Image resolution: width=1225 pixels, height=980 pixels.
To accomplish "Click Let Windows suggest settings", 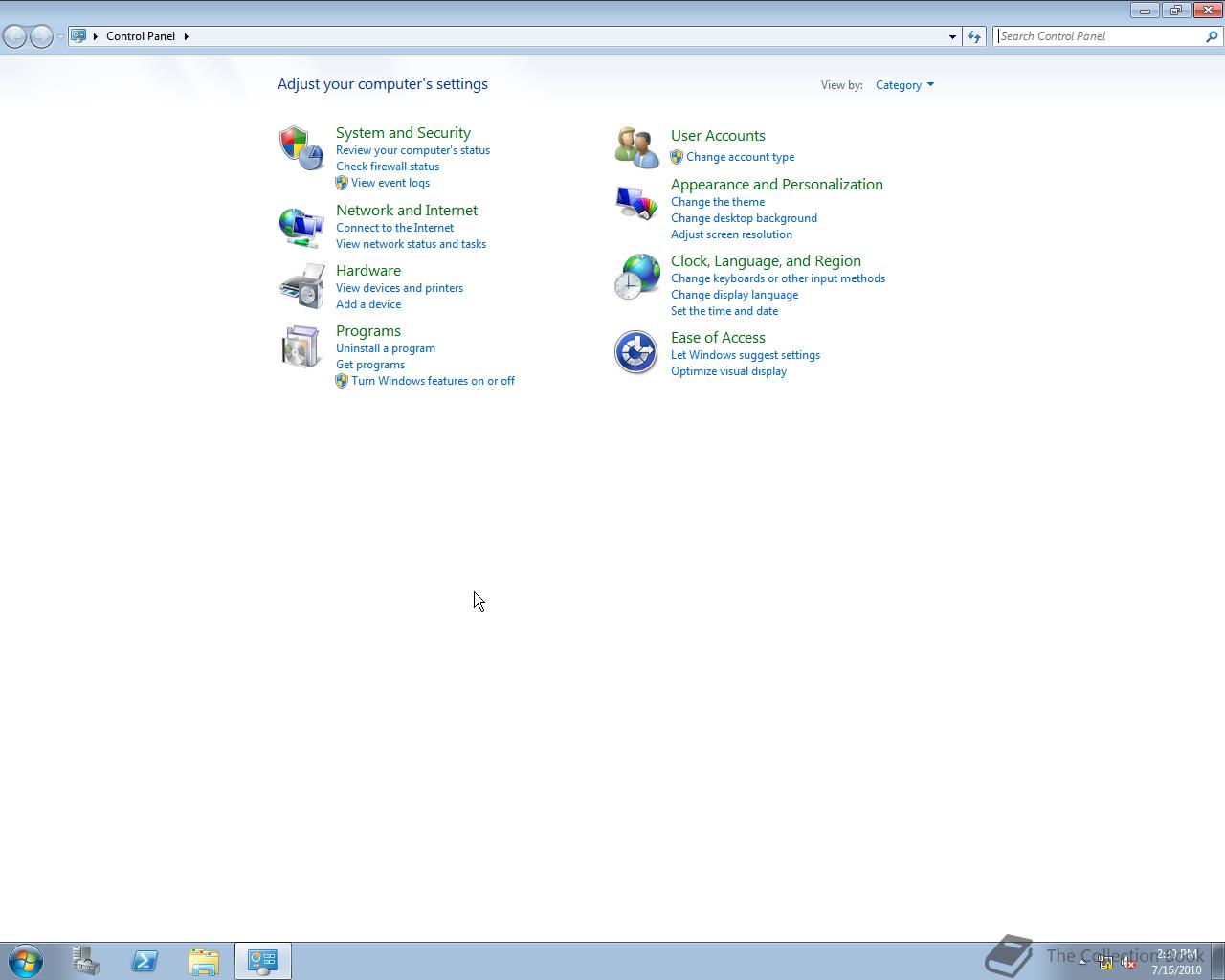I will 746,355.
